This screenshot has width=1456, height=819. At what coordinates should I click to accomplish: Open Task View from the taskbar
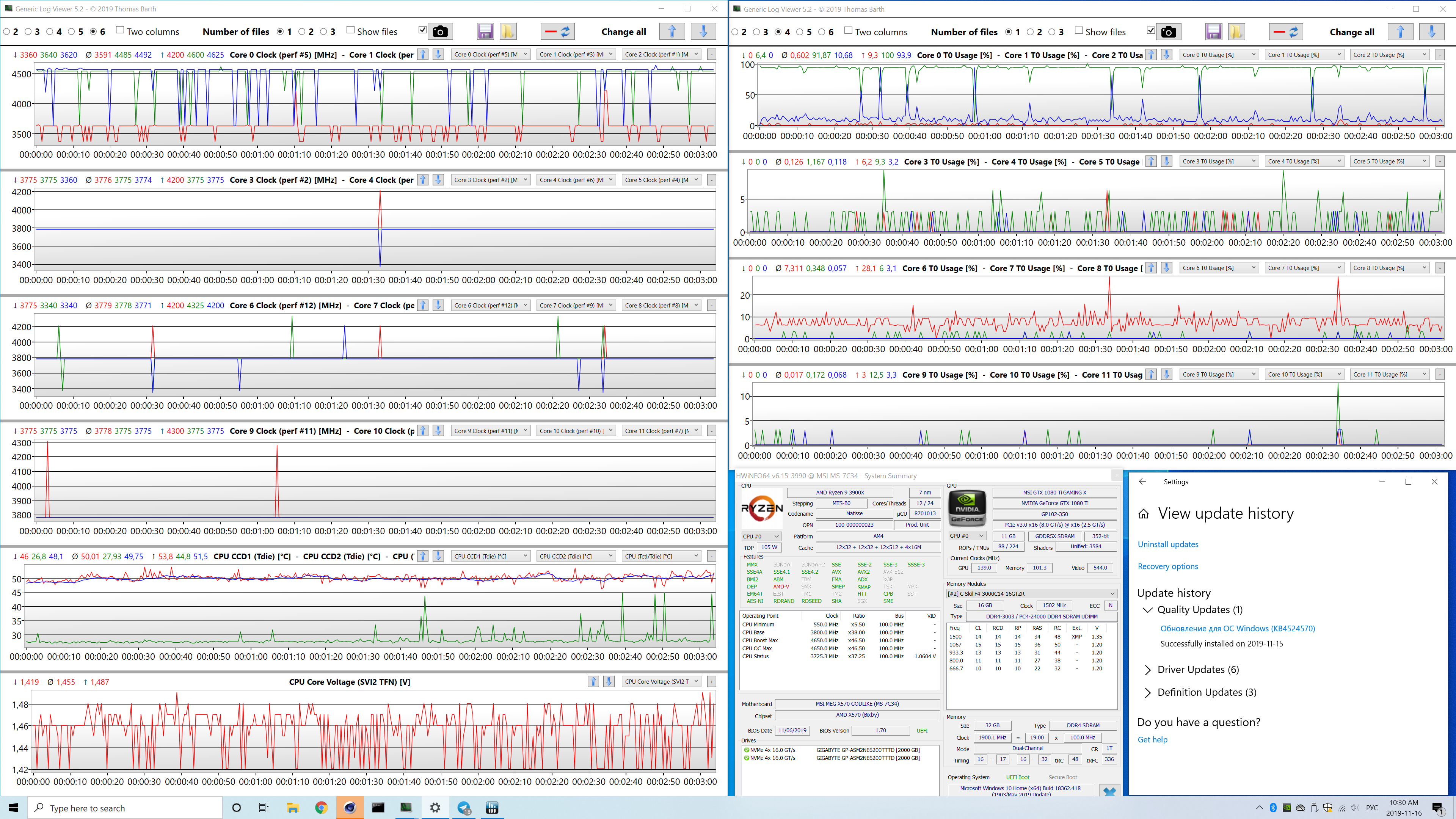point(264,808)
